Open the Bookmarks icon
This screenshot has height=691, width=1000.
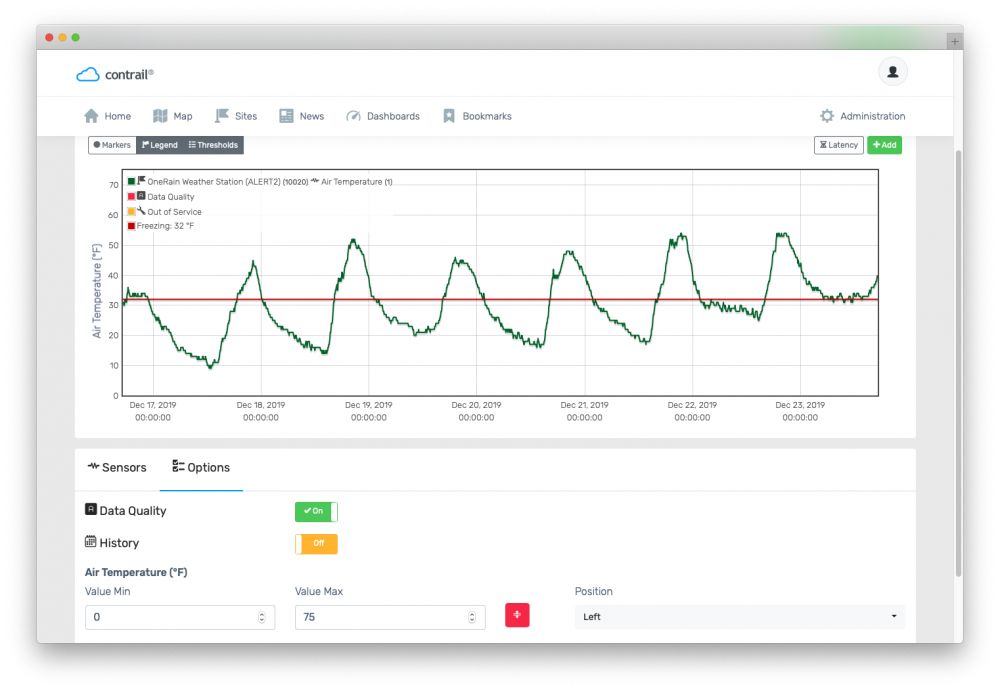(x=449, y=116)
